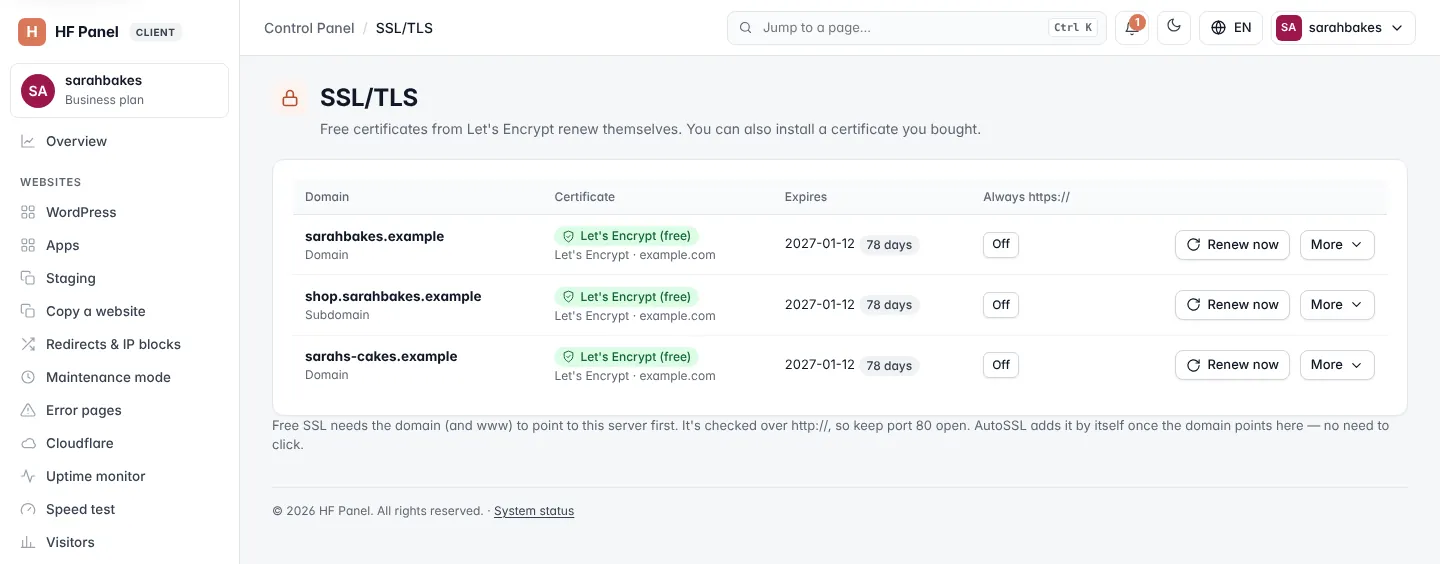Image resolution: width=1440 pixels, height=564 pixels.
Task: Click the HF Panel logo icon
Action: [32, 32]
